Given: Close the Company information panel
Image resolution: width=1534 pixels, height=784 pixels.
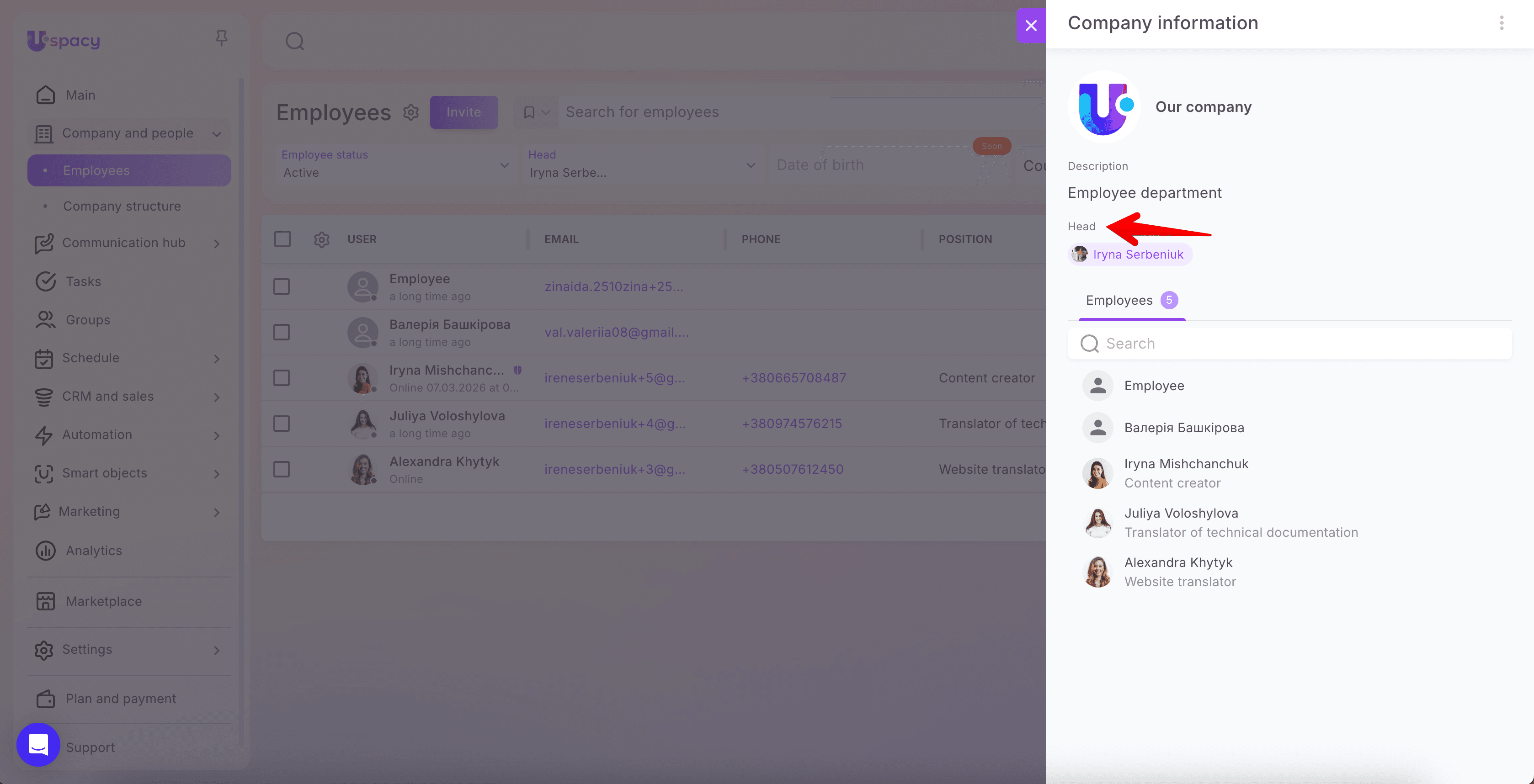Looking at the screenshot, I should (x=1031, y=26).
